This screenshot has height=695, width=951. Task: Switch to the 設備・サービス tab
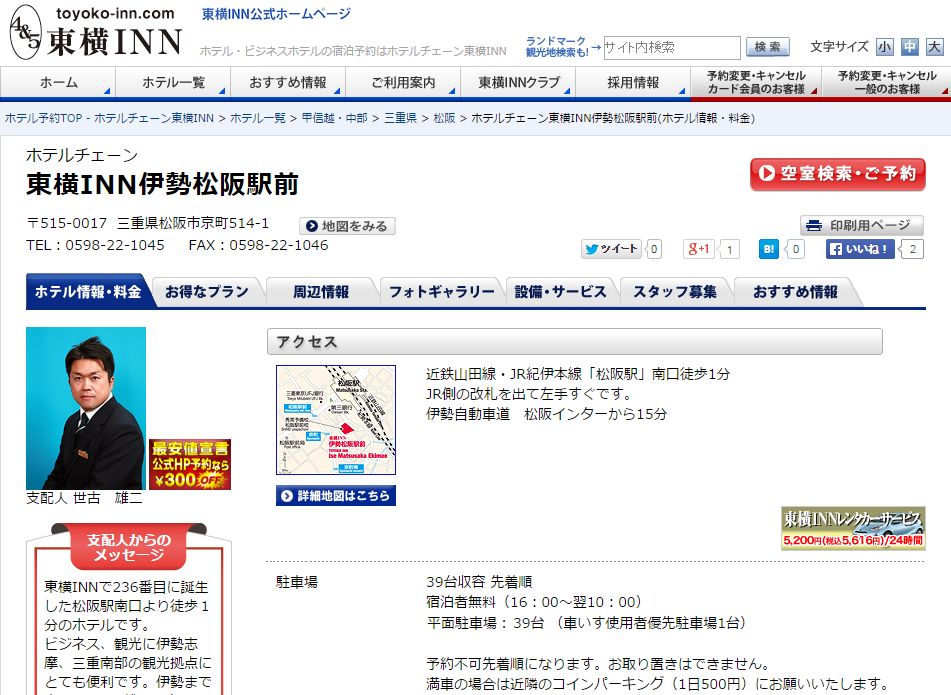pyautogui.click(x=560, y=292)
